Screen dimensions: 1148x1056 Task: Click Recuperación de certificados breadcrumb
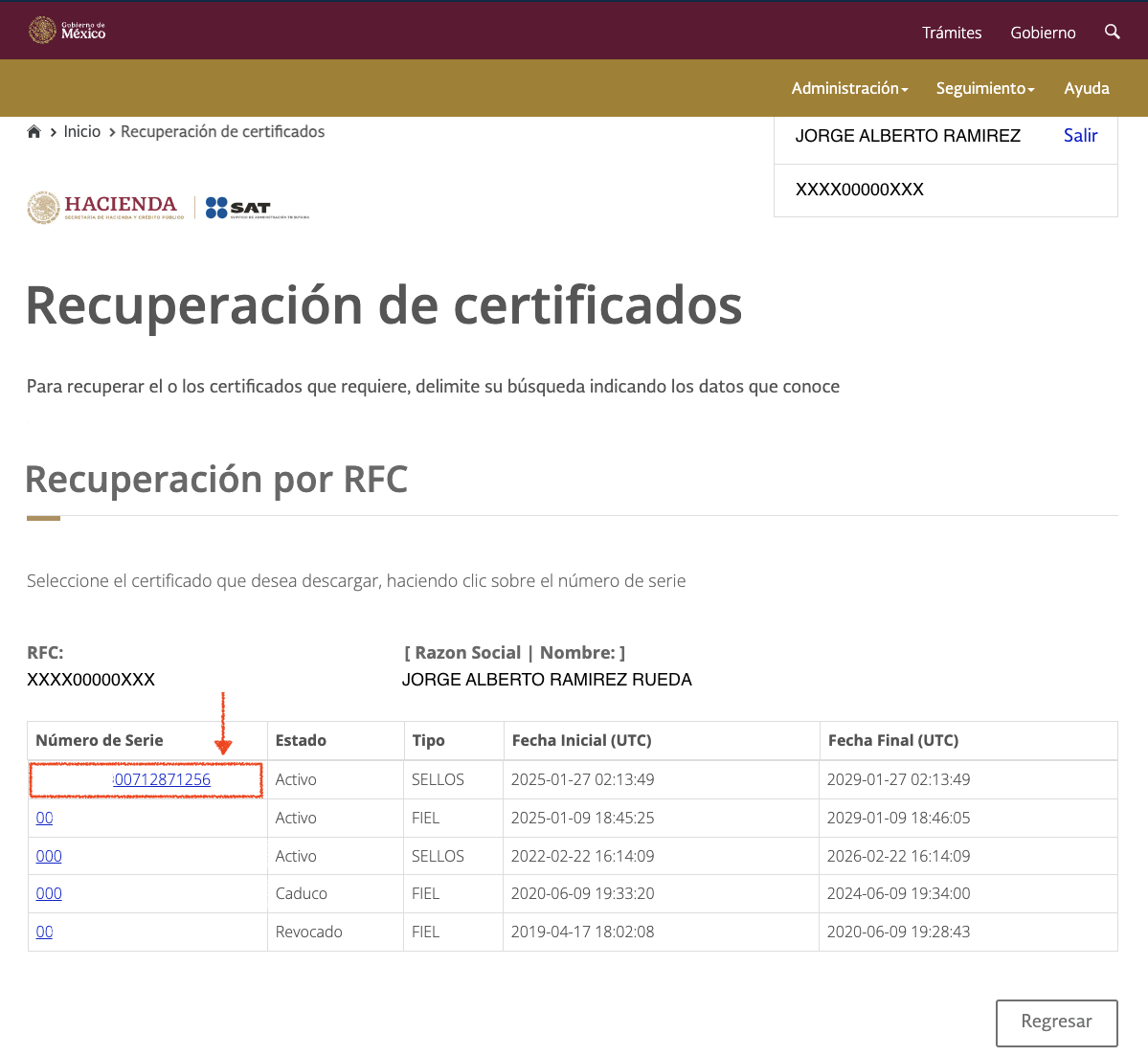click(x=222, y=132)
